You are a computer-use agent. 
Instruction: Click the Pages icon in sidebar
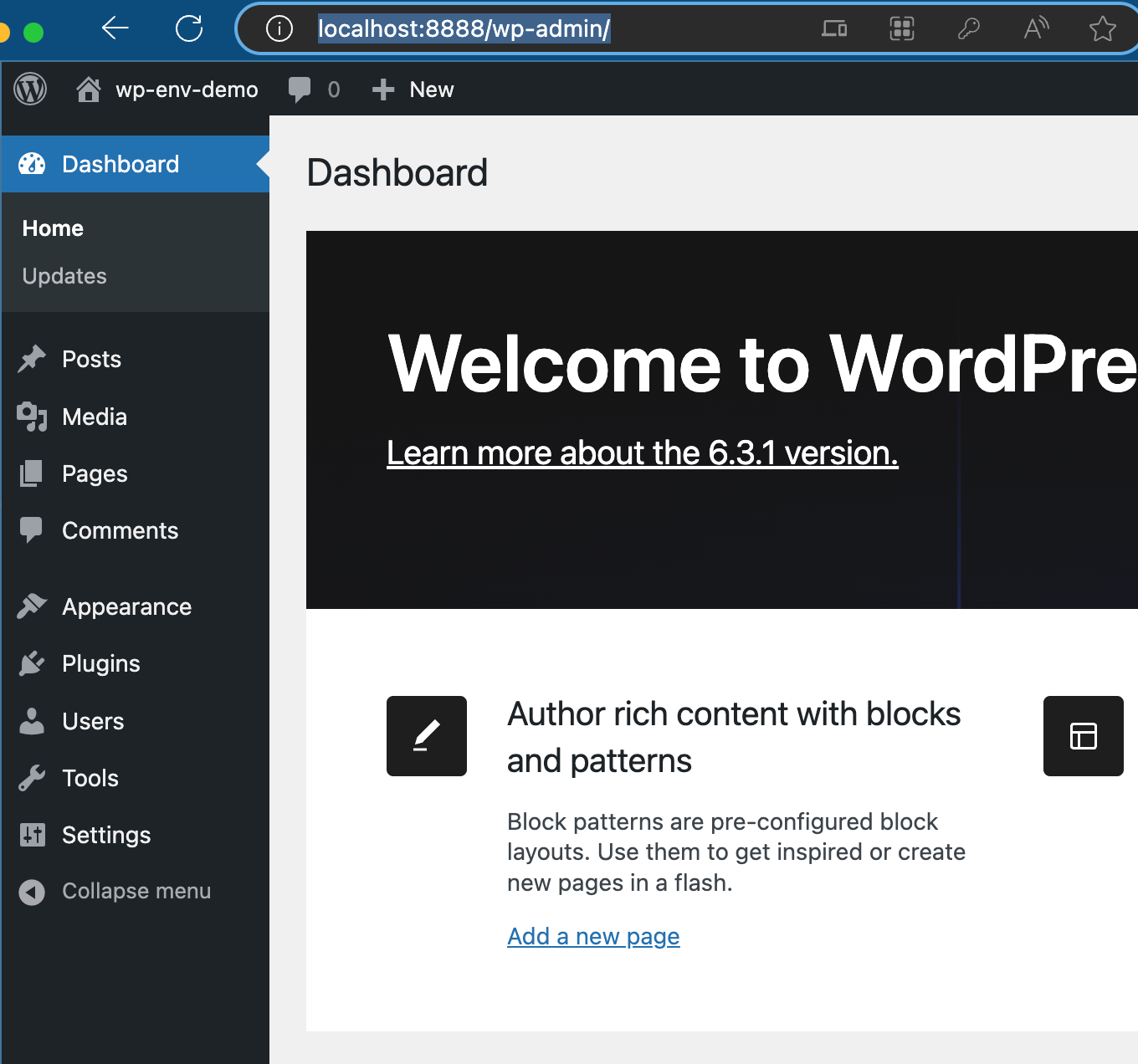(x=32, y=473)
